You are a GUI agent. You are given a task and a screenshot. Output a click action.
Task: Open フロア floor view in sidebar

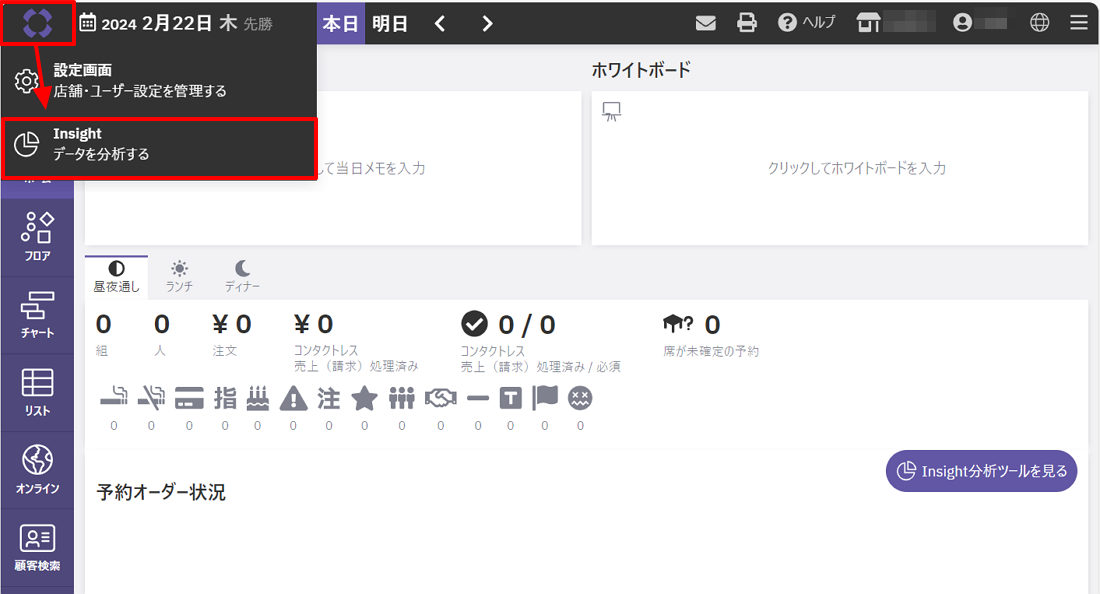tap(37, 237)
